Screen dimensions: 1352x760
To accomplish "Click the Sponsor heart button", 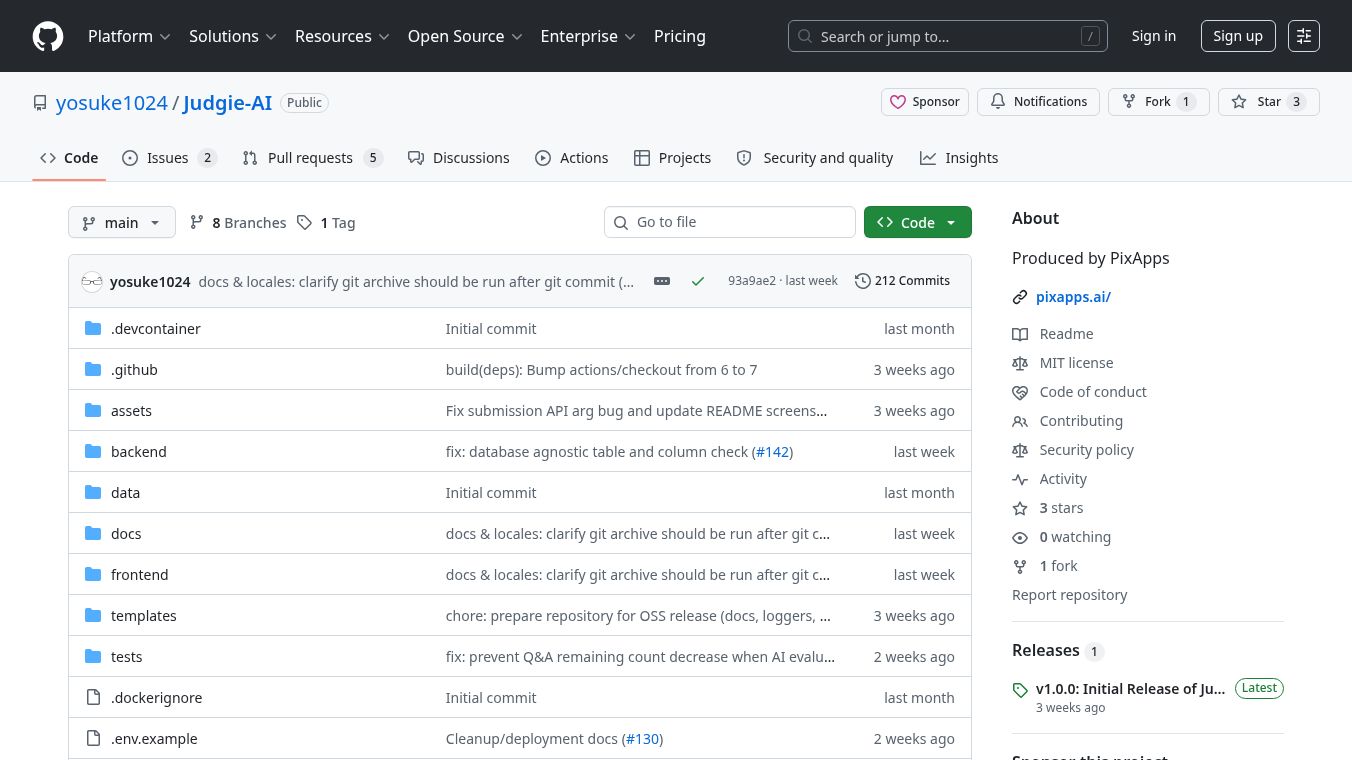I will [x=925, y=102].
